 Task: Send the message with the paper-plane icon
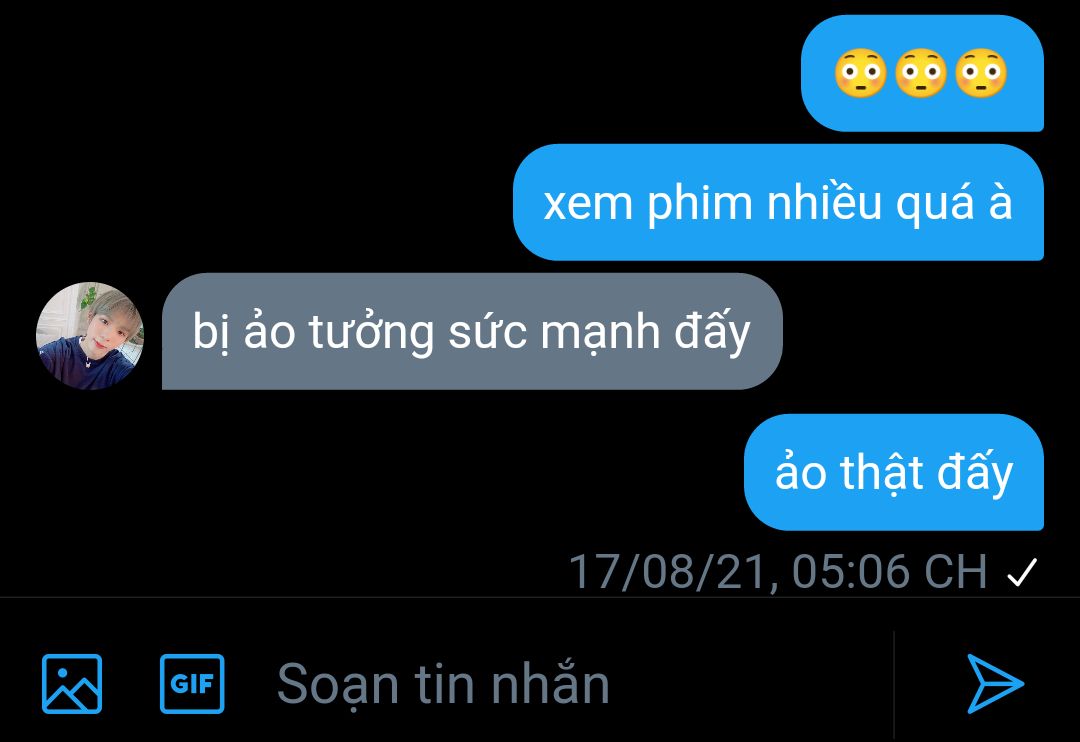[x=995, y=683]
